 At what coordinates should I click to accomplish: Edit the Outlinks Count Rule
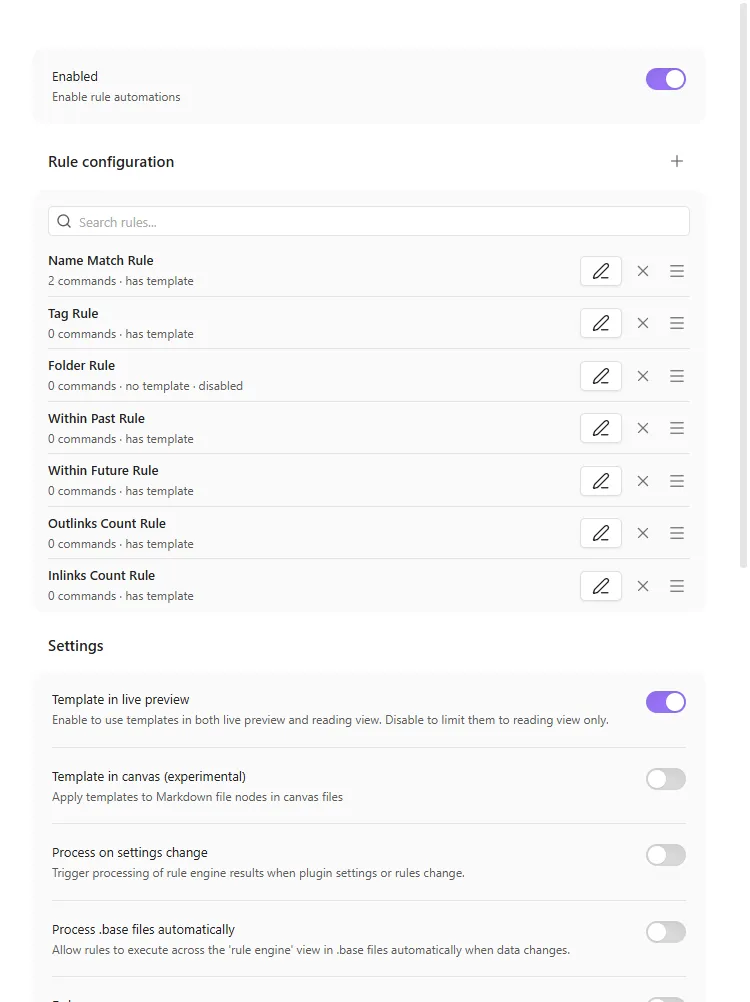tap(601, 533)
